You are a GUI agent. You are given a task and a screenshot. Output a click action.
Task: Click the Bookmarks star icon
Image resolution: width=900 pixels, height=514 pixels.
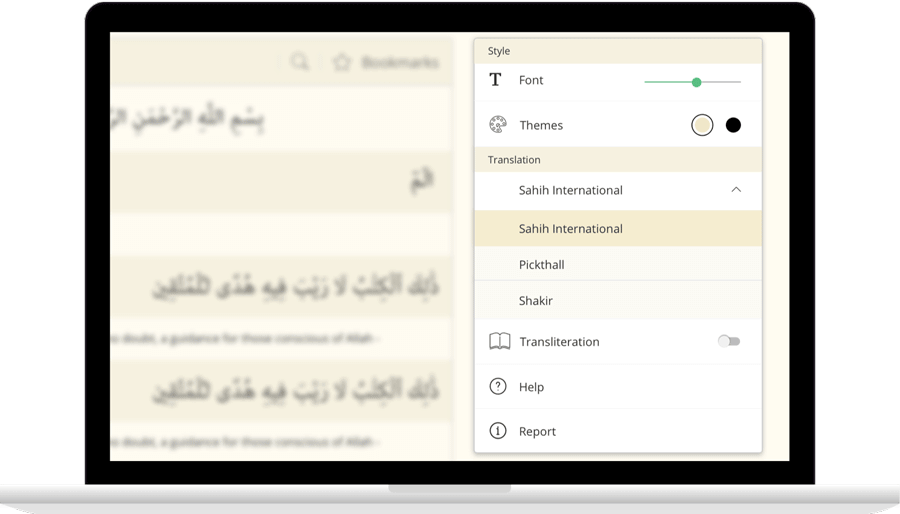pos(342,62)
